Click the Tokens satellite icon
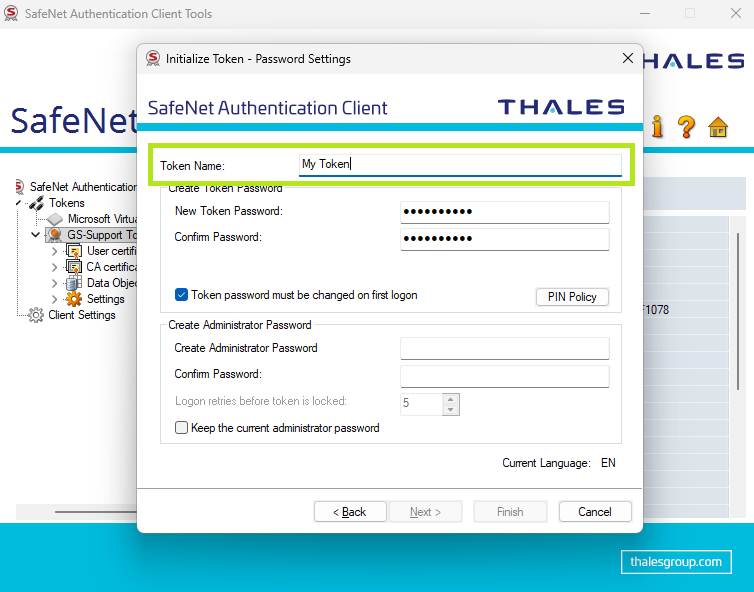This screenshot has height=592, width=754. 37,203
